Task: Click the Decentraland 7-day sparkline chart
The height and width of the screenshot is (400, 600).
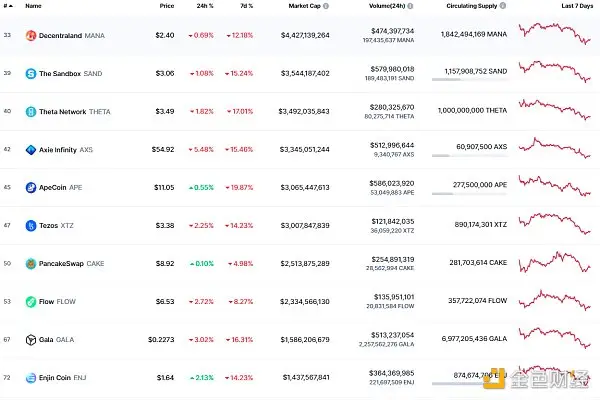Action: click(x=555, y=35)
